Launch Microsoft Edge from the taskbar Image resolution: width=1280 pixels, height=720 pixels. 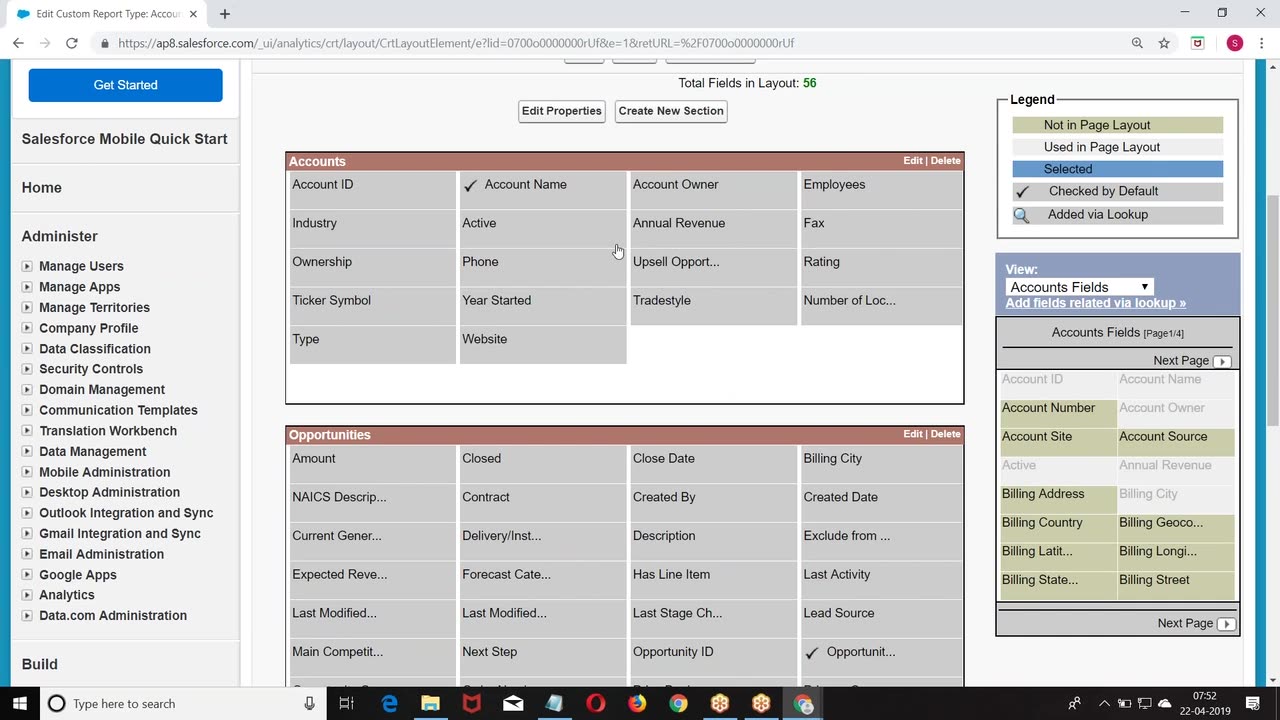(x=389, y=704)
